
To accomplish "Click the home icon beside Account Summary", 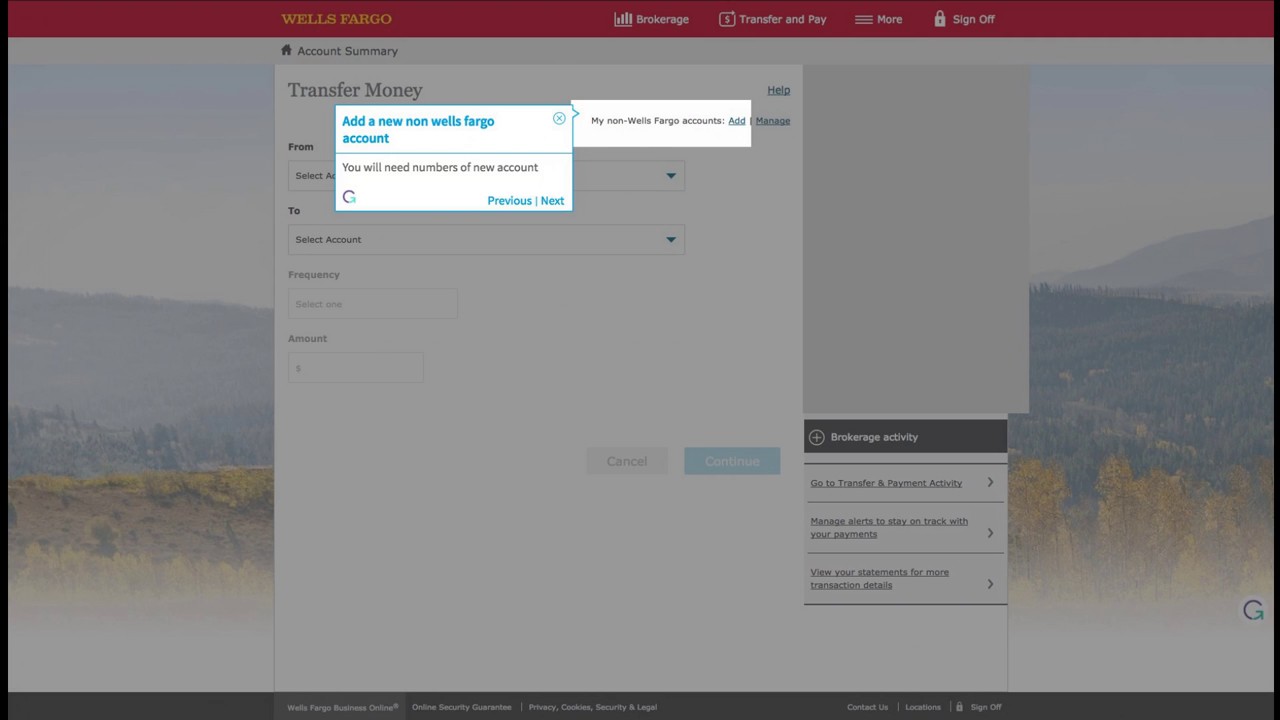I will point(286,50).
